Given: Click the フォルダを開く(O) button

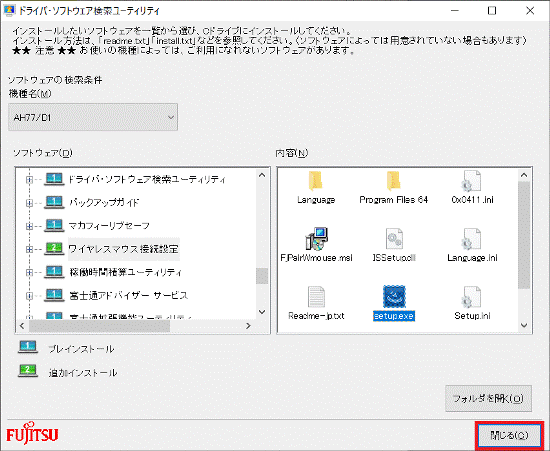Looking at the screenshot, I should 488,398.
